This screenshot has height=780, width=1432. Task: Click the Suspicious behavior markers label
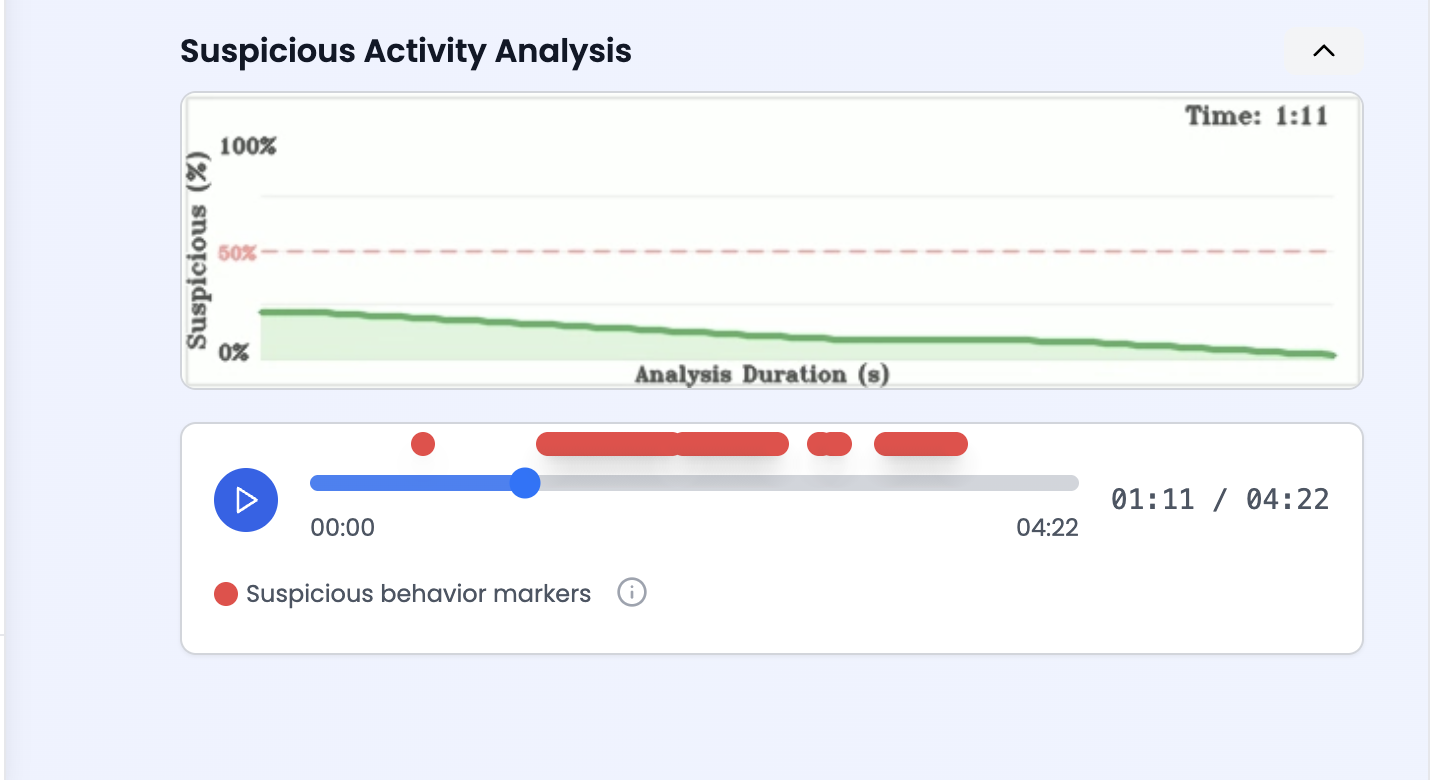coord(420,593)
